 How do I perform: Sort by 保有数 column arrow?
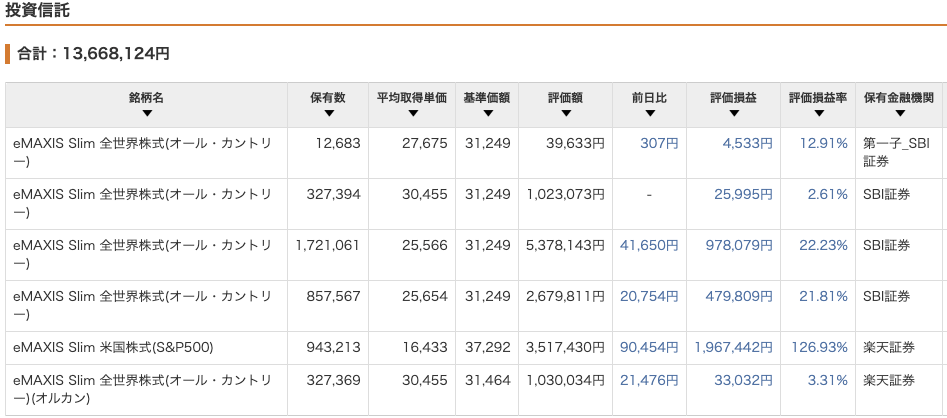tap(327, 113)
